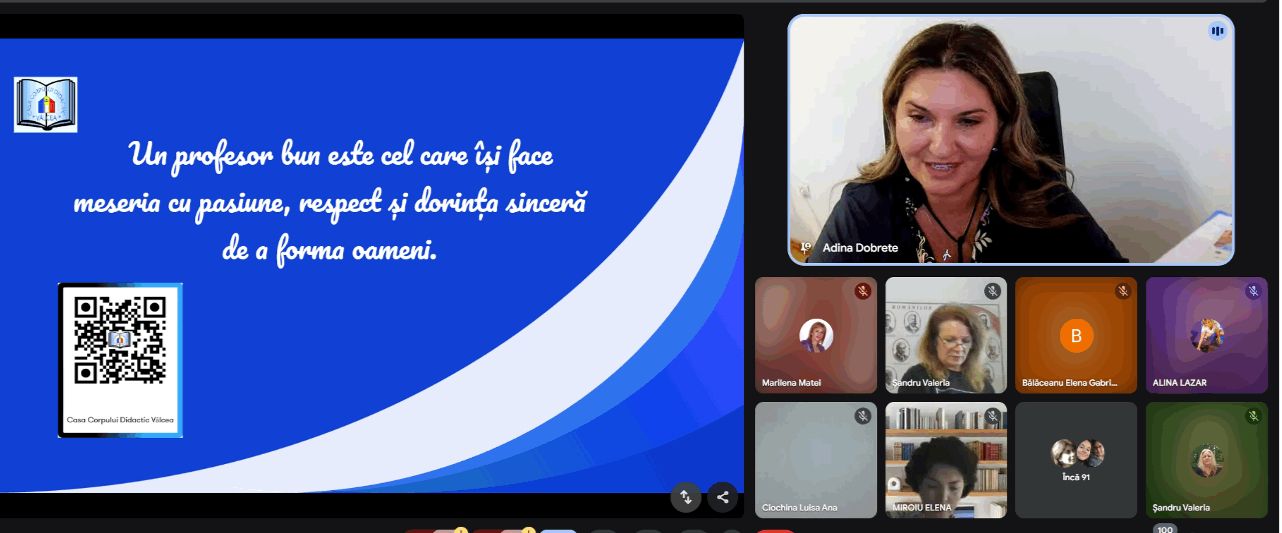Click the book logo on the slide

[46, 104]
